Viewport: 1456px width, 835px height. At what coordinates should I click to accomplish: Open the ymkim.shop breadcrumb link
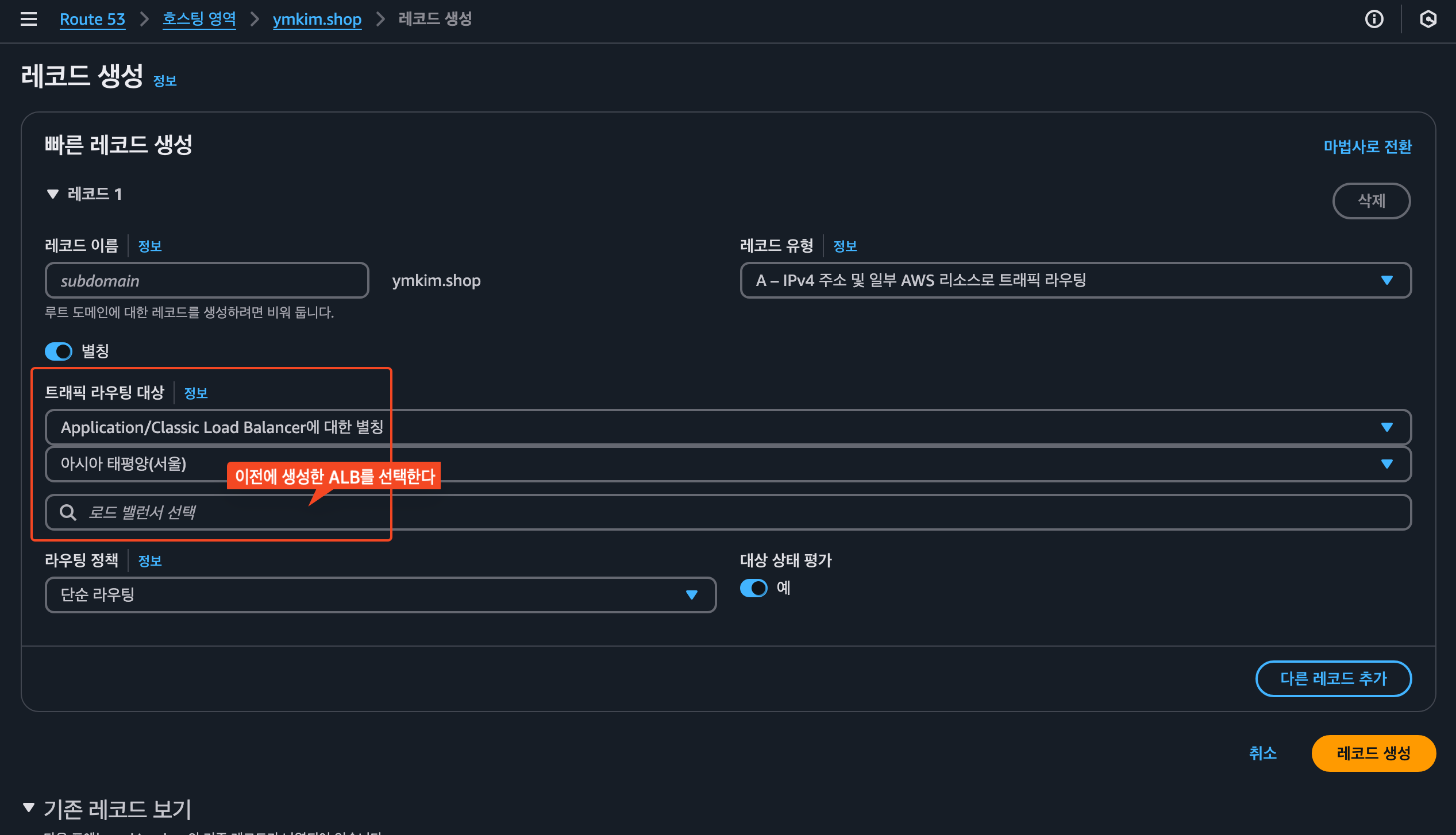(317, 19)
